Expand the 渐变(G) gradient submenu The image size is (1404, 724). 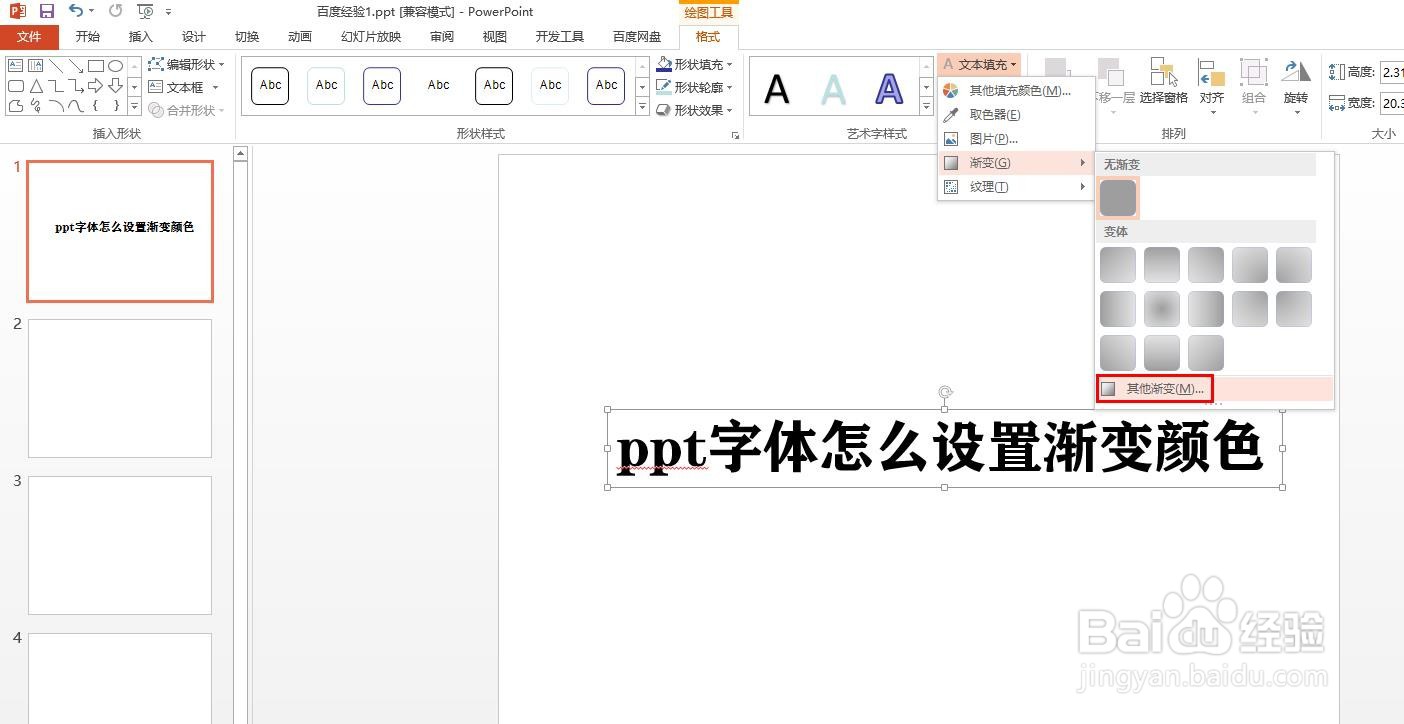(x=989, y=162)
